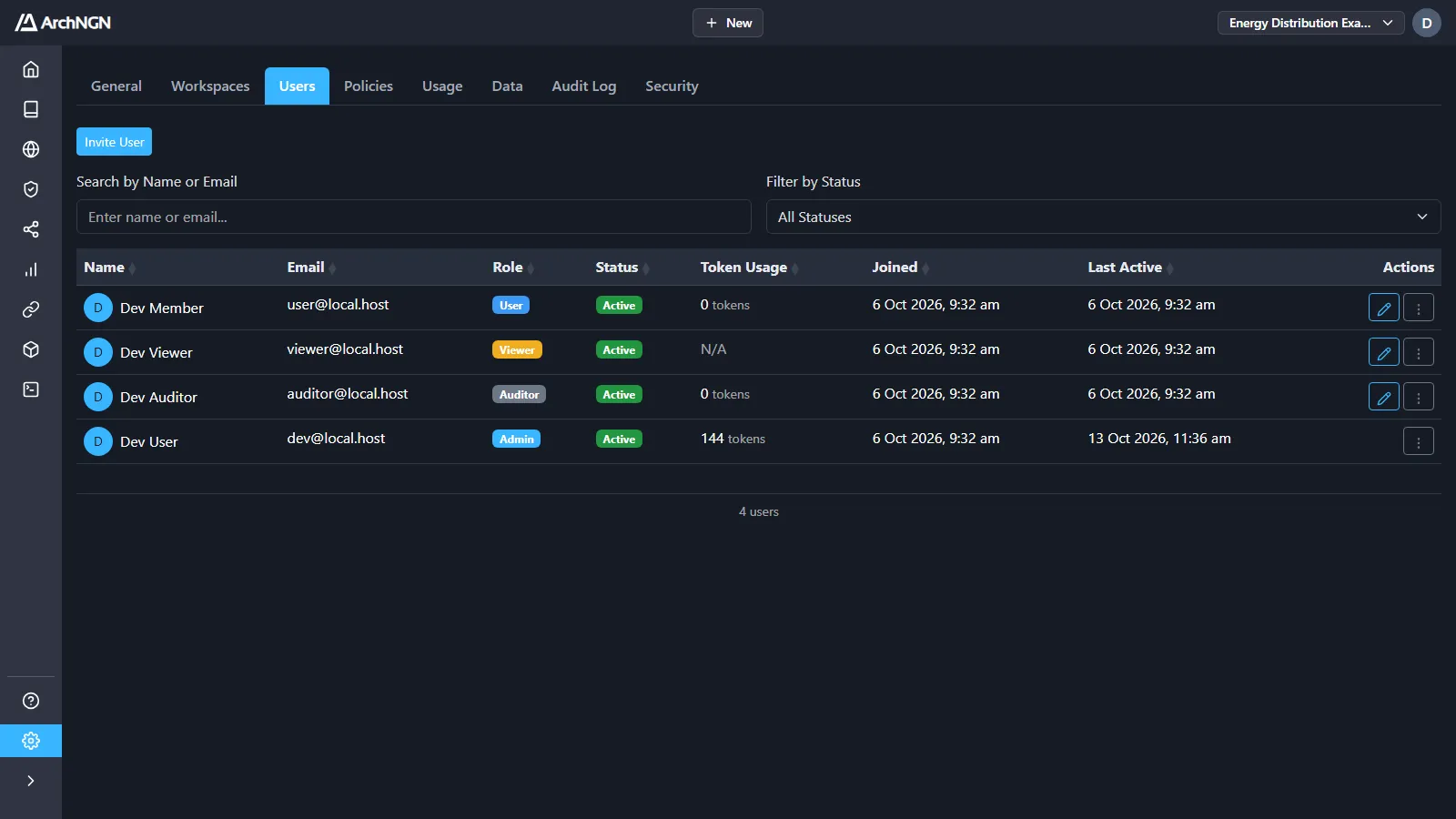Switch to the Security tab
The image size is (1456, 819).
672,86
